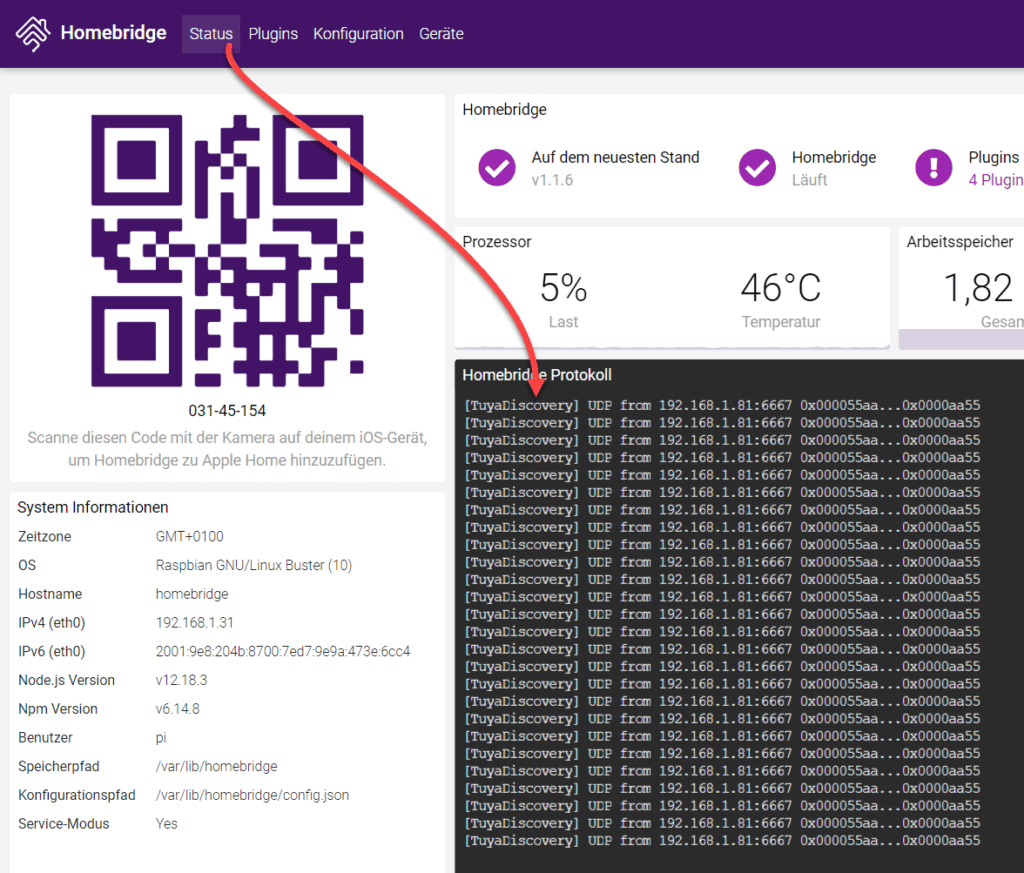Viewport: 1024px width, 873px height.
Task: Go to the Geräte tab
Action: (x=441, y=34)
